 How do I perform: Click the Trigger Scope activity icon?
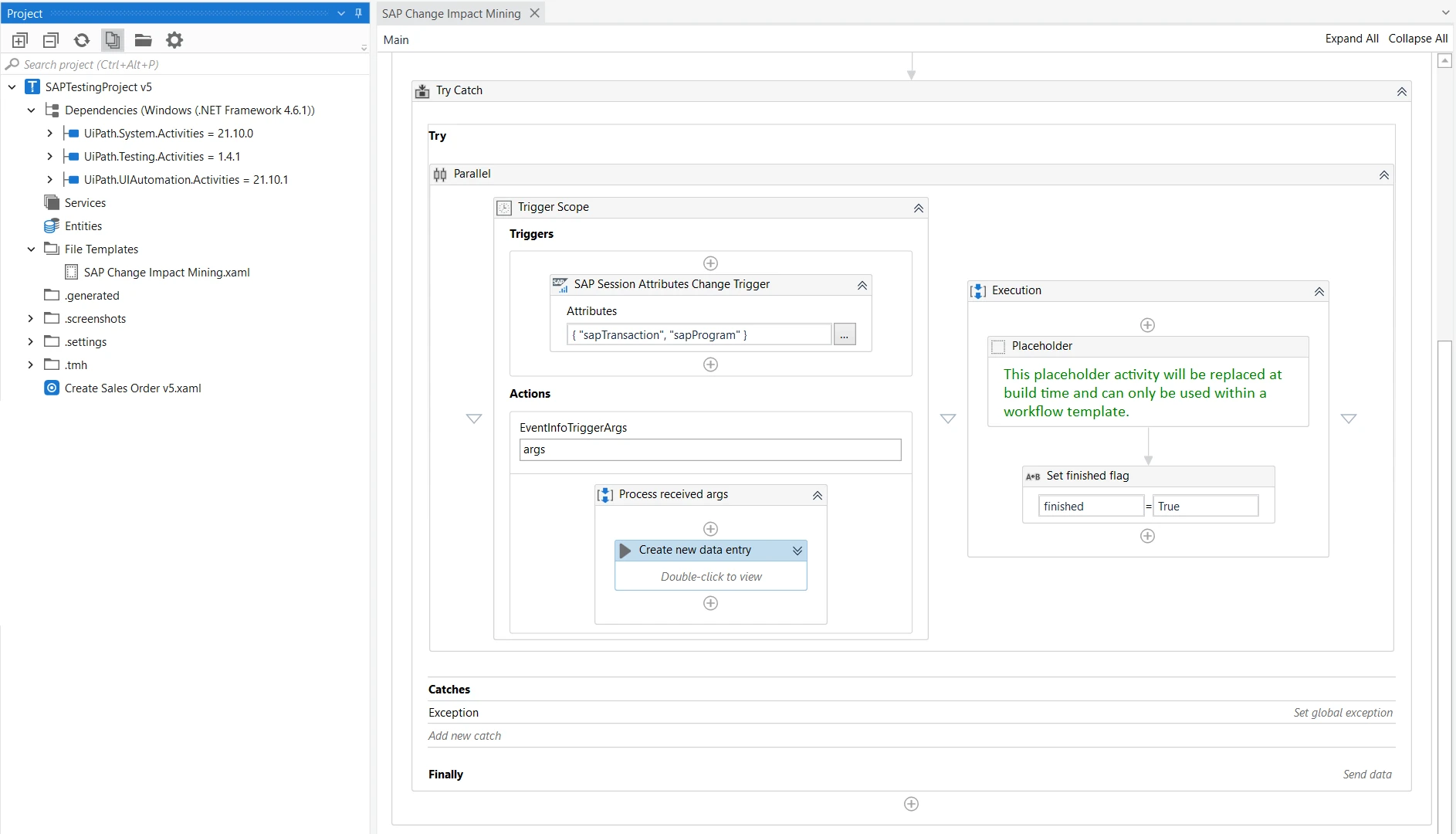(504, 208)
